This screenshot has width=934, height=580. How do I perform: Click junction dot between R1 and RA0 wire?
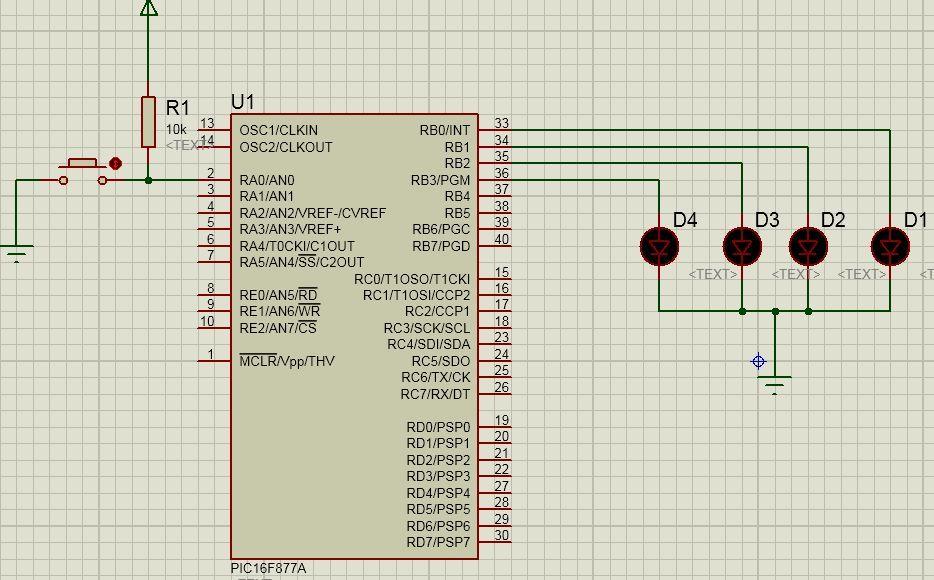click(148, 180)
